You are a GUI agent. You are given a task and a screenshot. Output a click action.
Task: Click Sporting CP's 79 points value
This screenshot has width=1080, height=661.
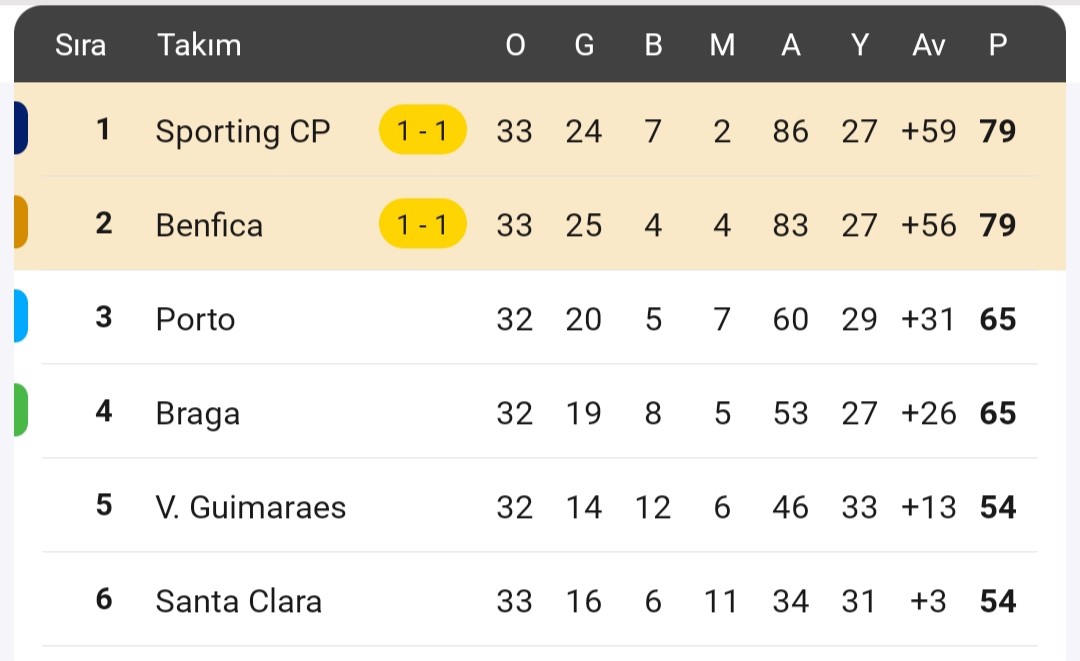point(998,131)
